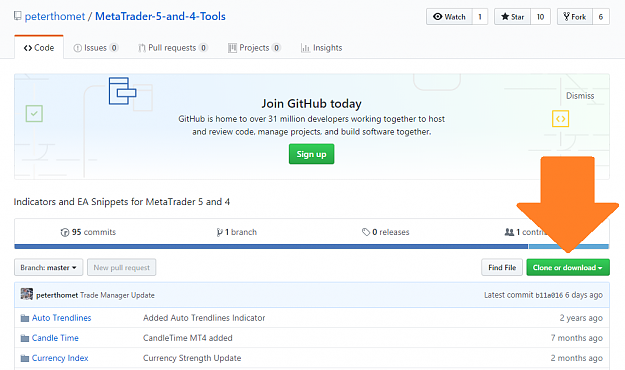The image size is (625, 370).
Task: Open the MetaTrader-5-and-4-Tools repository link
Action: [160, 16]
